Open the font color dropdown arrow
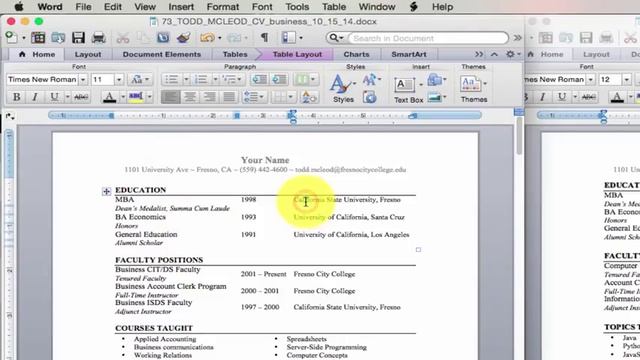This screenshot has height=360, width=640. [123, 97]
